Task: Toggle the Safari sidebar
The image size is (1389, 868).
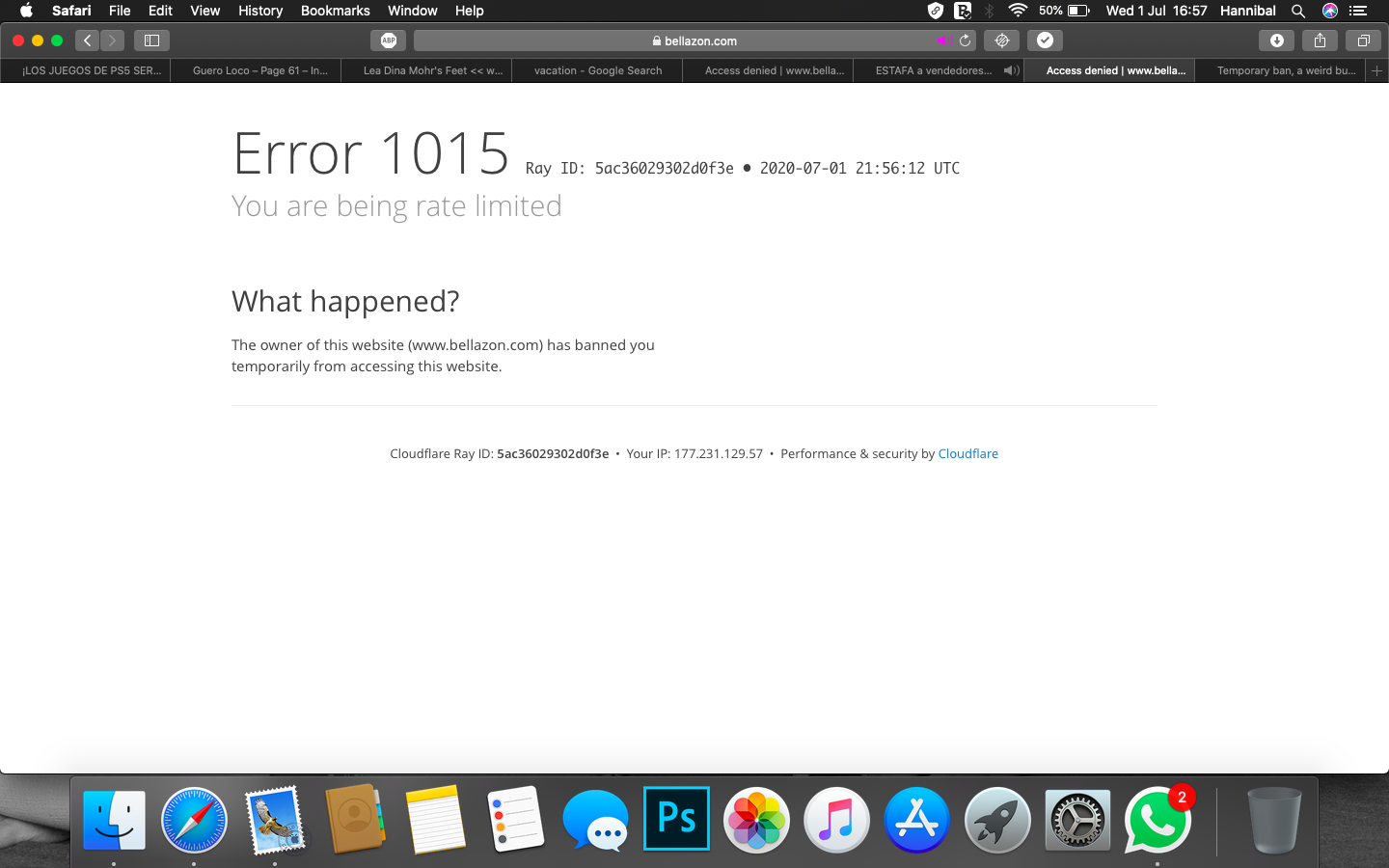Action: (x=151, y=41)
